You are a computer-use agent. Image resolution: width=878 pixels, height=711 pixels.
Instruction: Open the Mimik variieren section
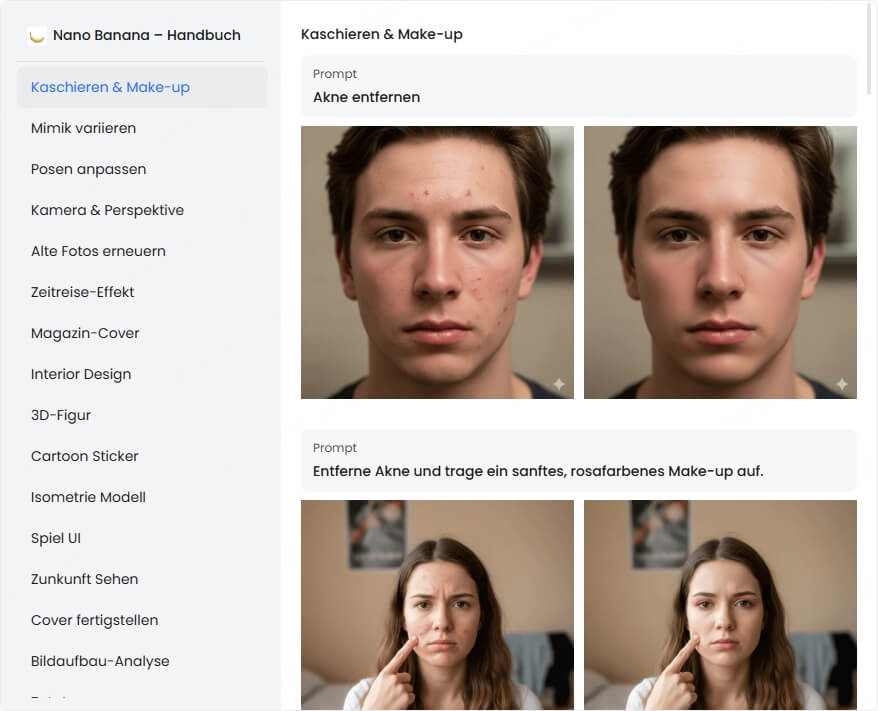click(x=83, y=128)
